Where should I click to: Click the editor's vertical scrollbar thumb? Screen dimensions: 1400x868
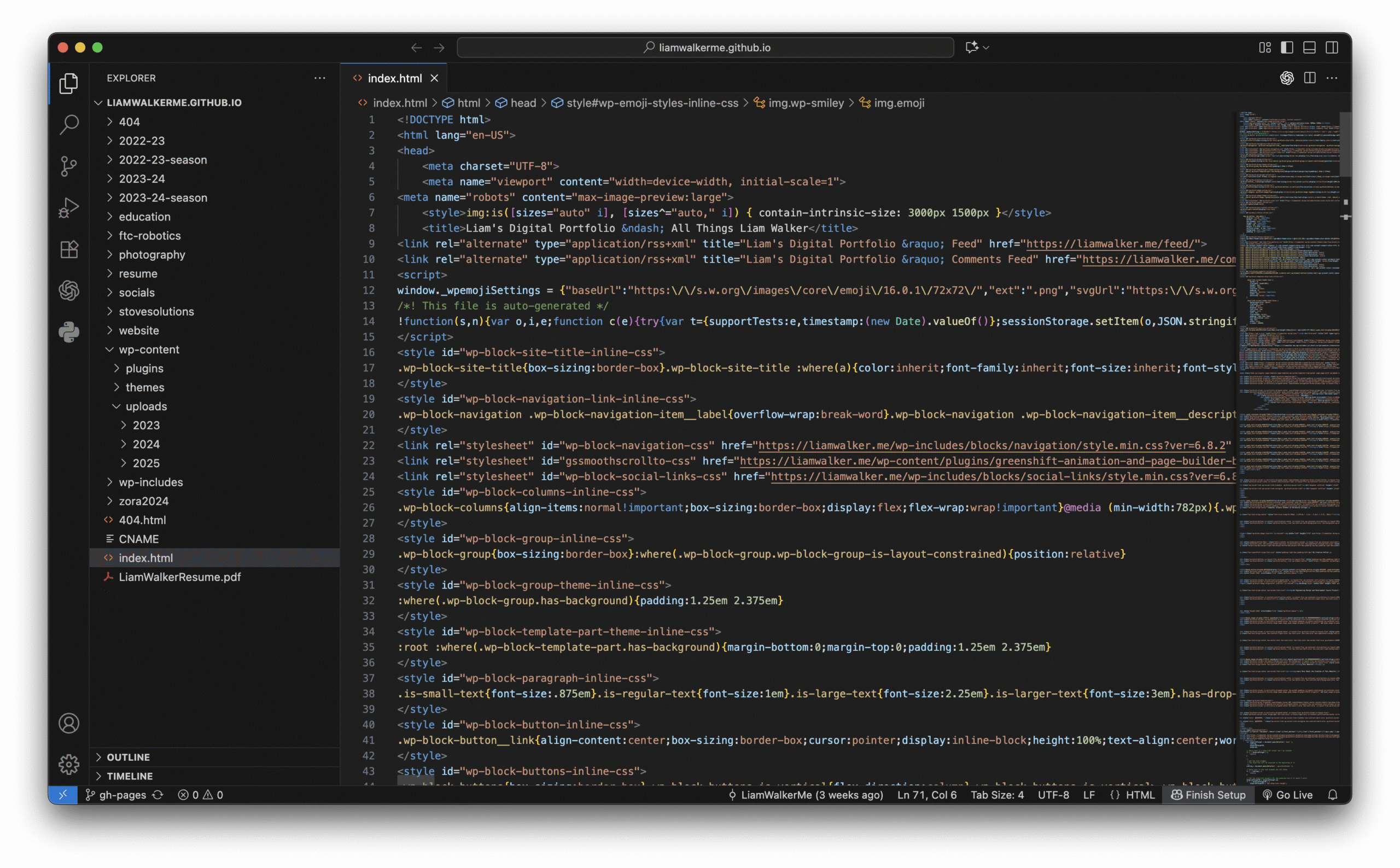click(x=1344, y=143)
